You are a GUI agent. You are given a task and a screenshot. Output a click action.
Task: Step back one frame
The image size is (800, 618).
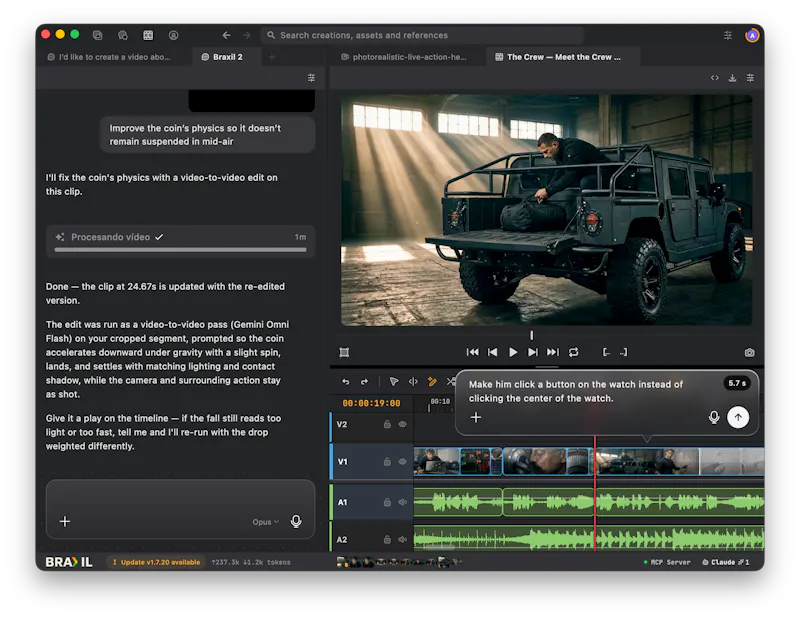pyautogui.click(x=492, y=352)
